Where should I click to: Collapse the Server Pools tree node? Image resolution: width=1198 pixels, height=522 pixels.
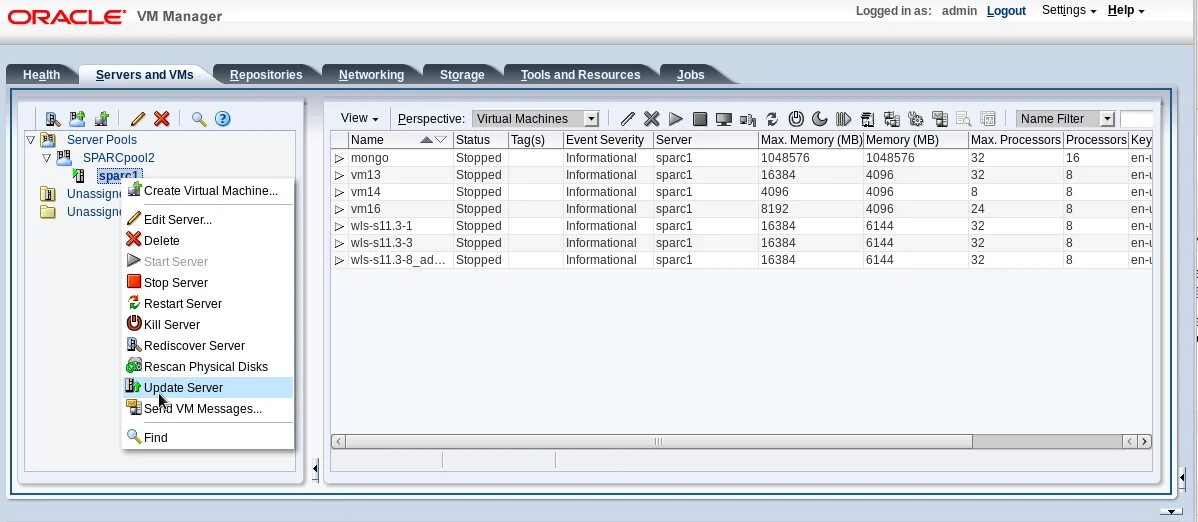[31, 140]
